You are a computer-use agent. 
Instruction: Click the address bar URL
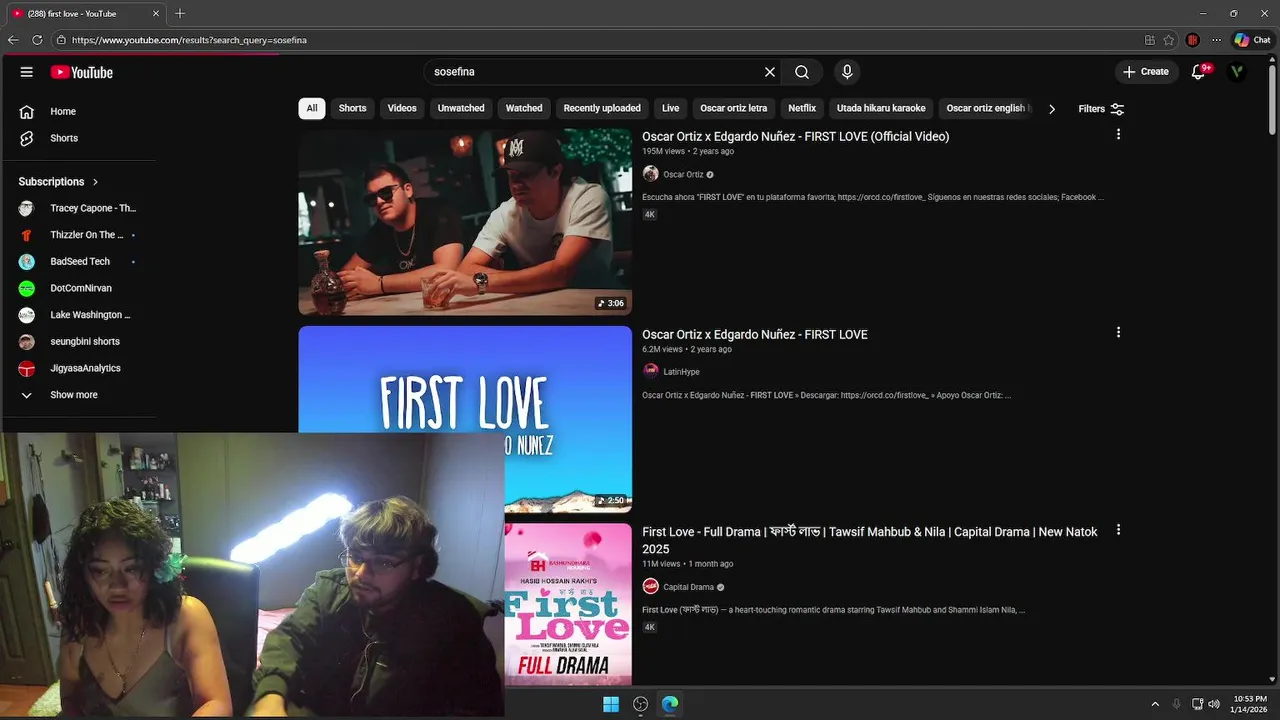(189, 40)
